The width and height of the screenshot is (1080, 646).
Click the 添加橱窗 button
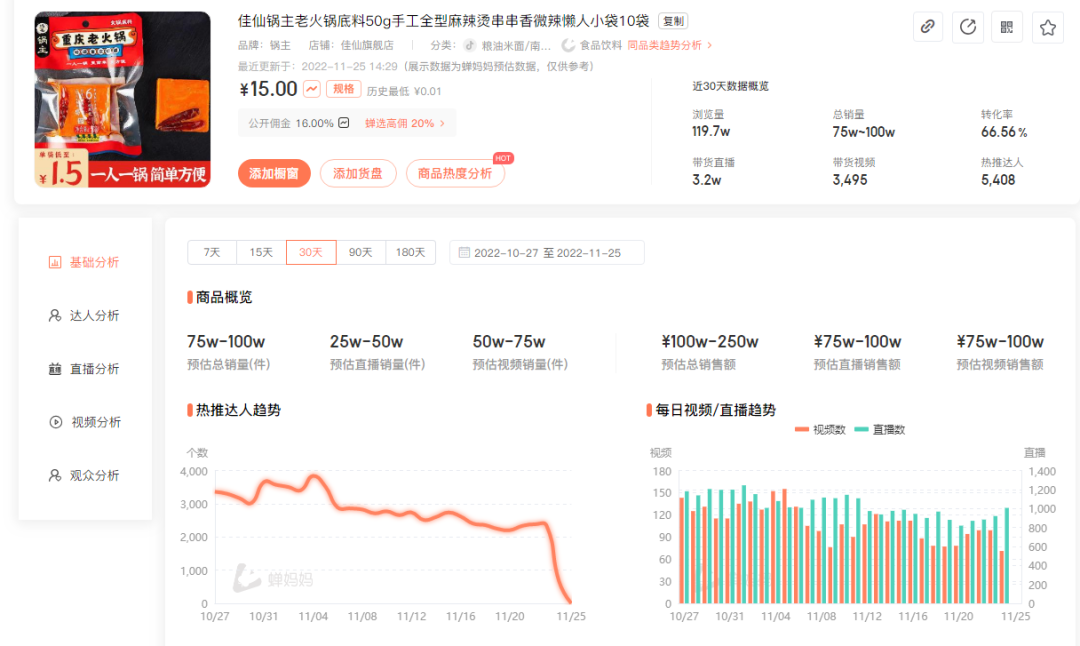(x=274, y=174)
